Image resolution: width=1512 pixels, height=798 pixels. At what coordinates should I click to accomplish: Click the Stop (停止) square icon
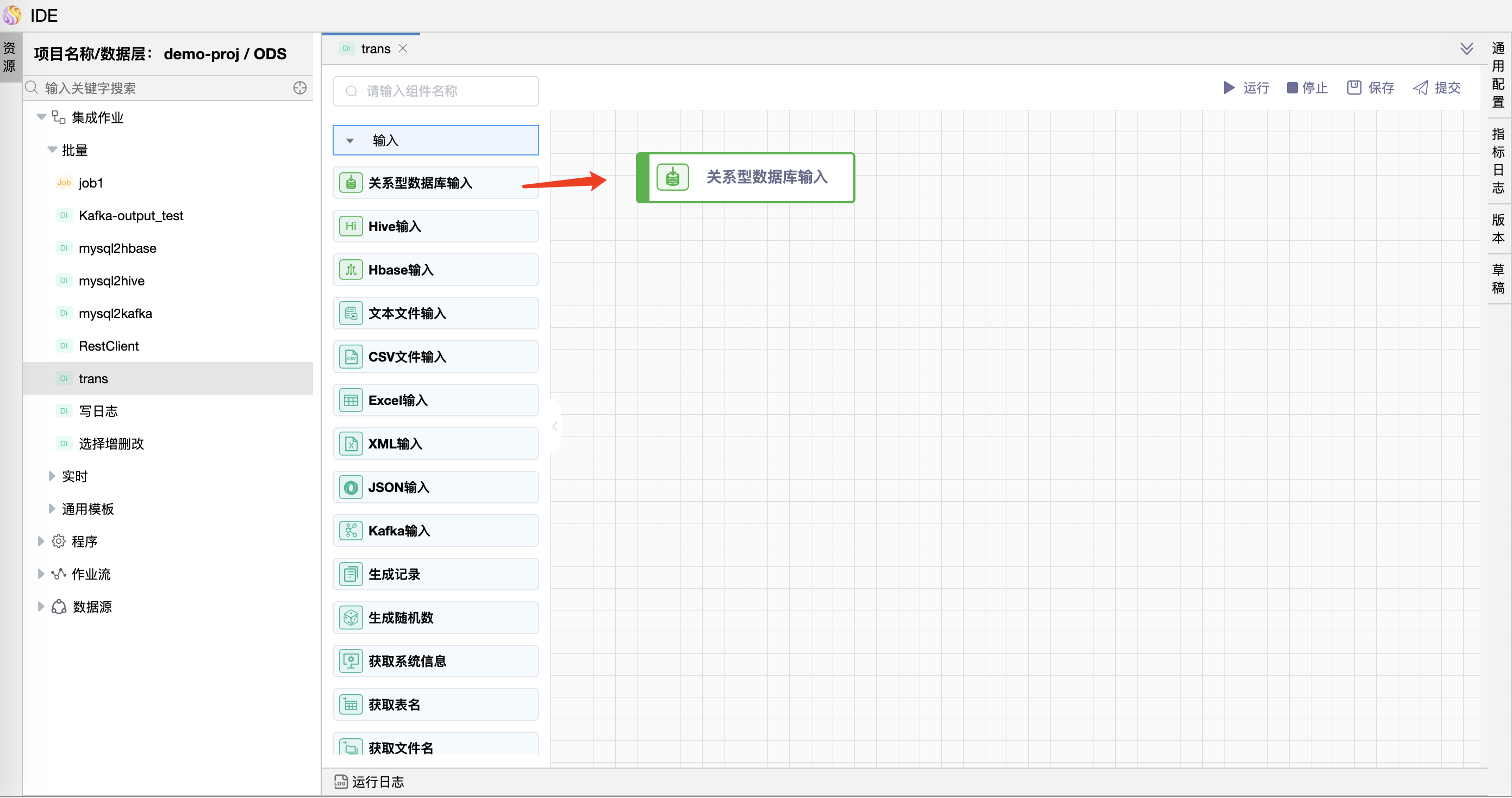[x=1292, y=88]
